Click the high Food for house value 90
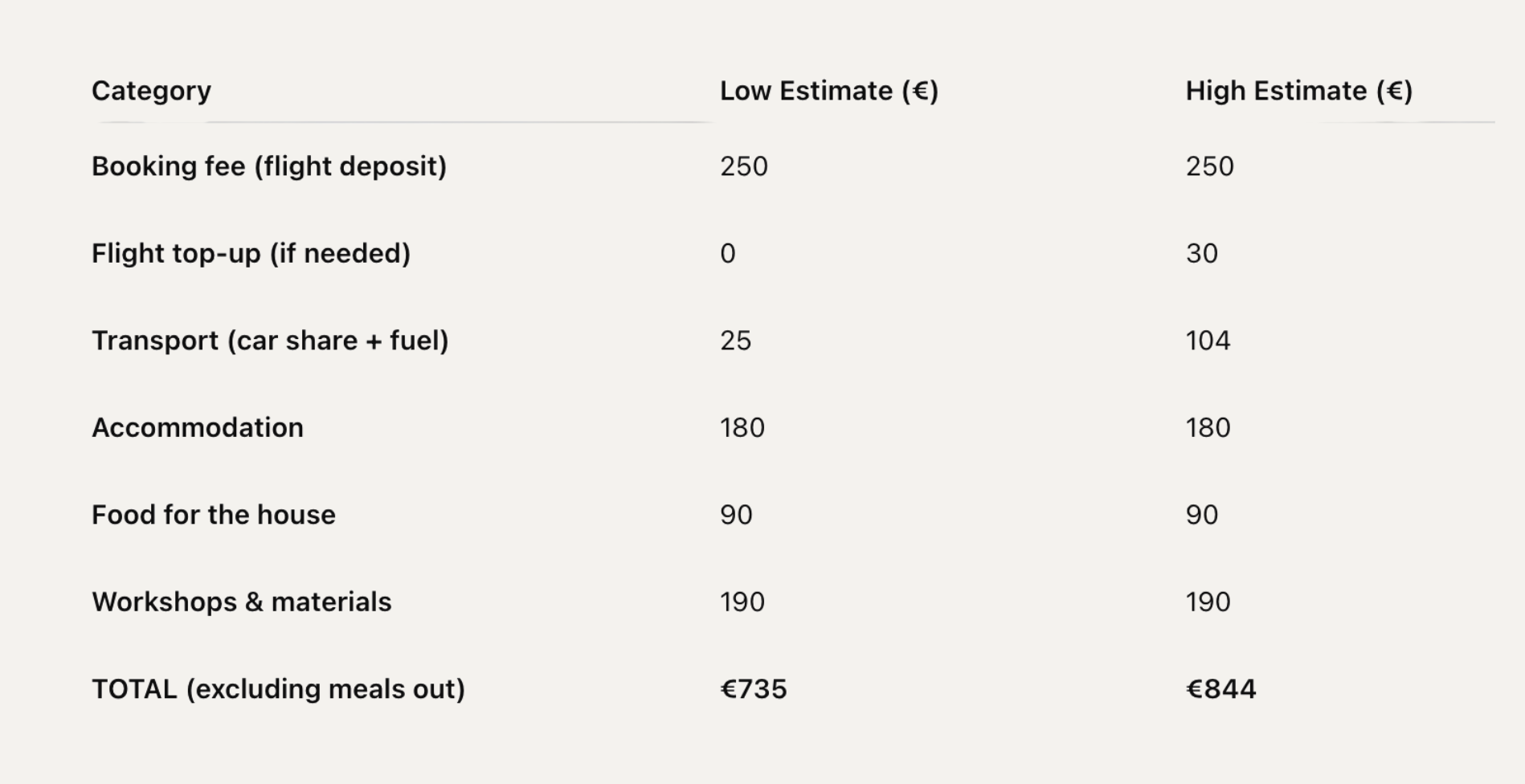Screen dimensions: 1525x784 (x=1201, y=515)
